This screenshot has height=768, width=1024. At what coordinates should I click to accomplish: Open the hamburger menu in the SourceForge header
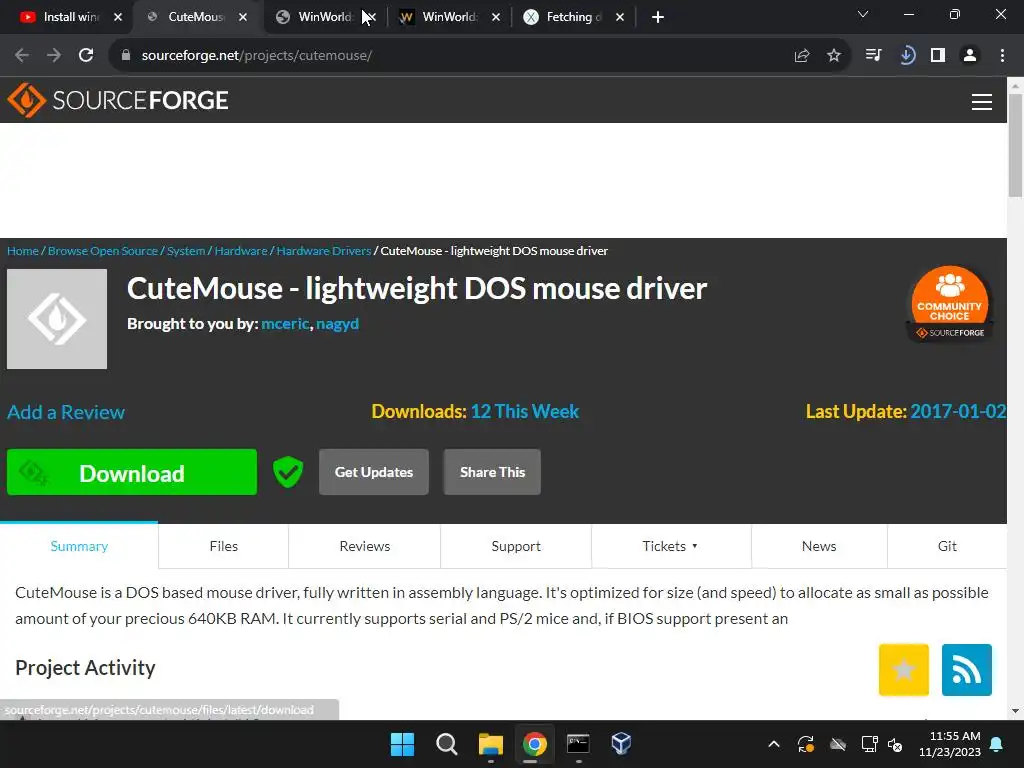point(982,102)
